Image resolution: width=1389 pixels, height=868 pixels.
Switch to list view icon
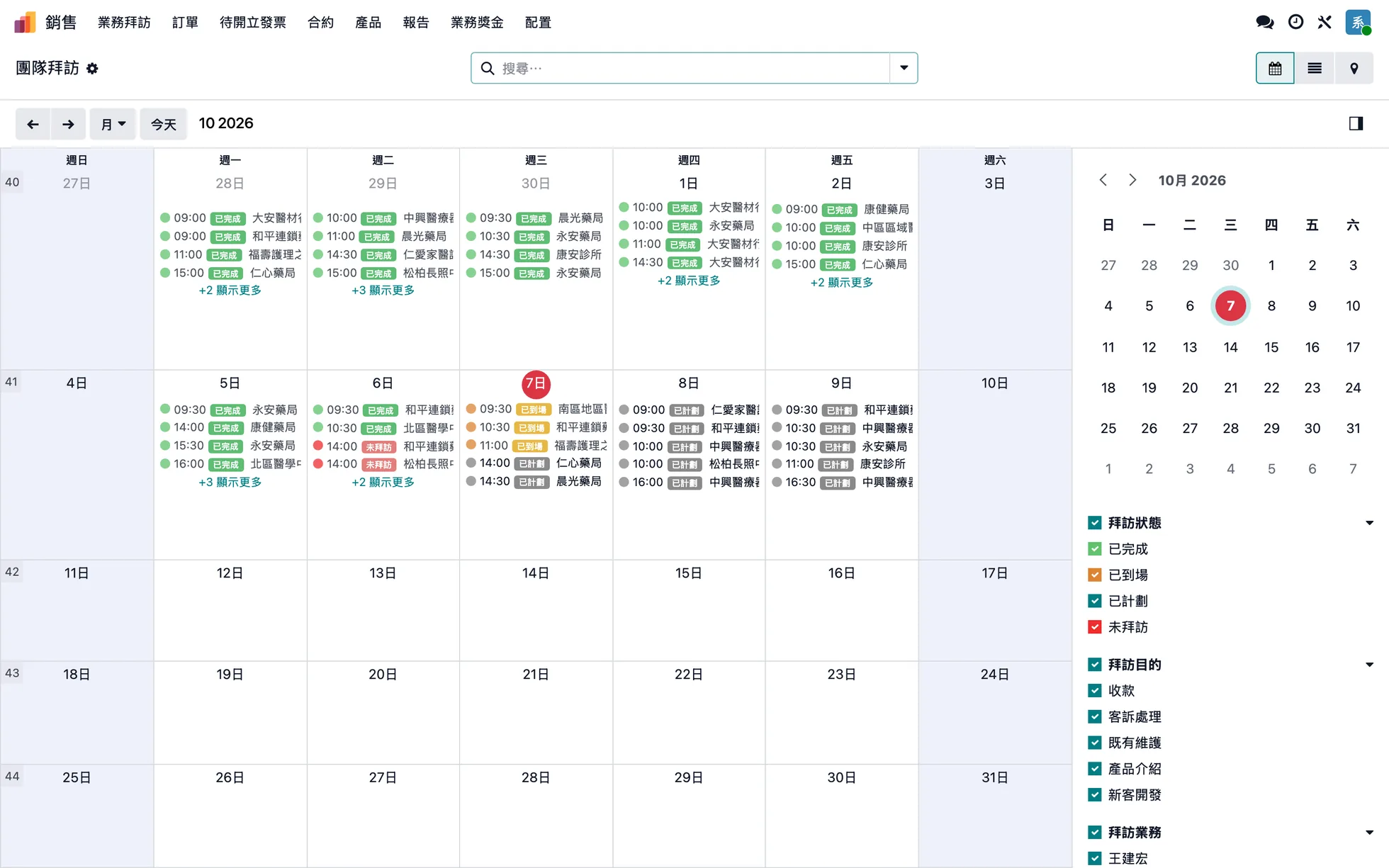[1315, 69]
